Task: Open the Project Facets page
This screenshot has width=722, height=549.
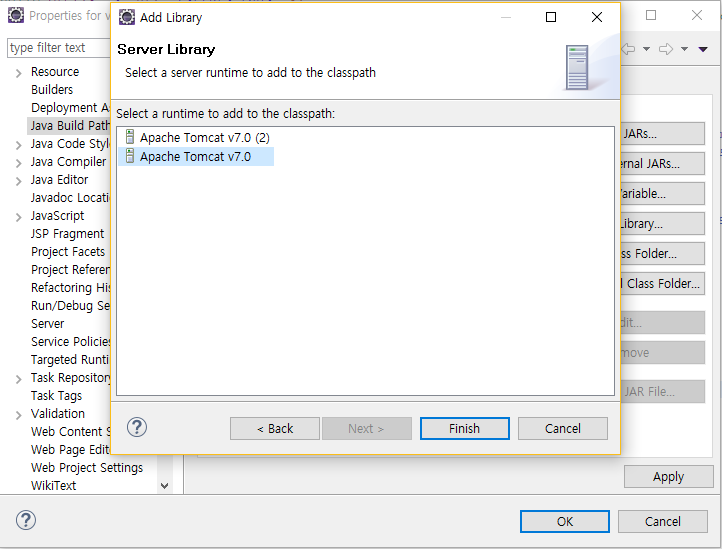Action: [68, 251]
